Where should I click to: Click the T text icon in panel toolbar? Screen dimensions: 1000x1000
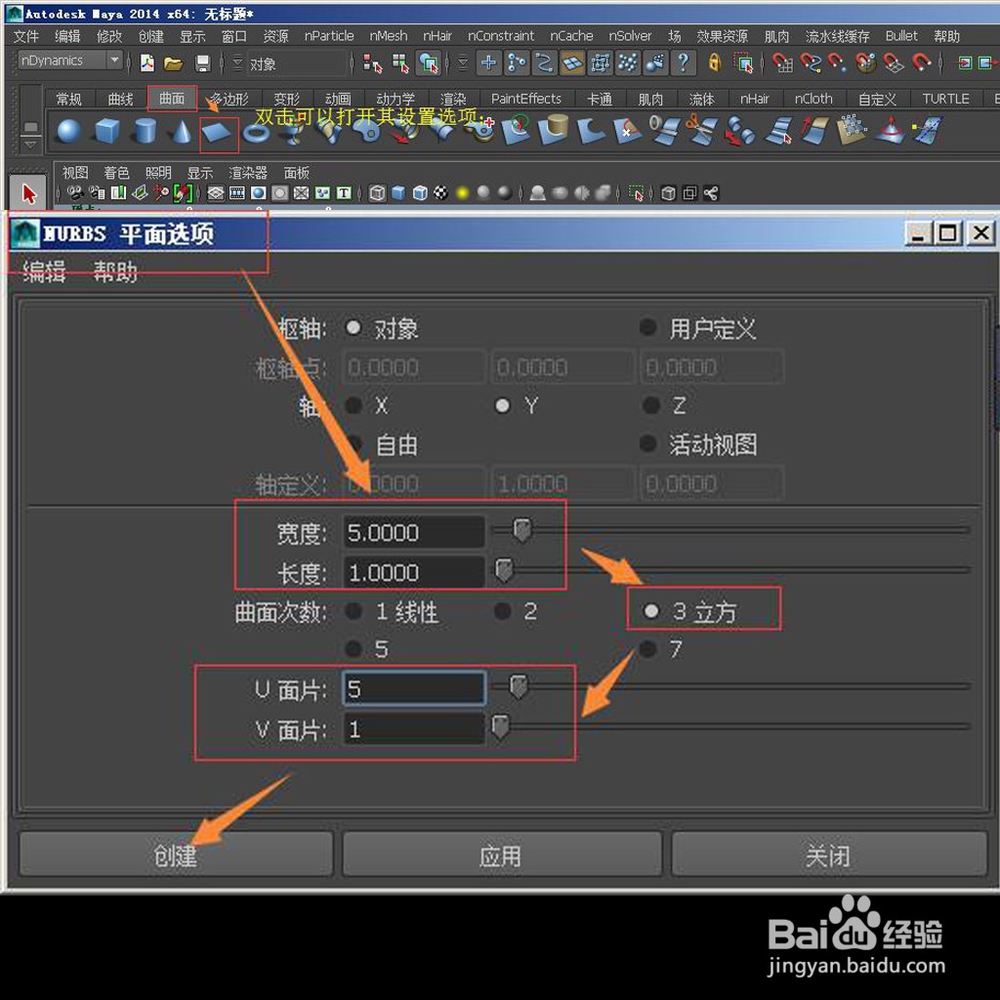click(344, 193)
